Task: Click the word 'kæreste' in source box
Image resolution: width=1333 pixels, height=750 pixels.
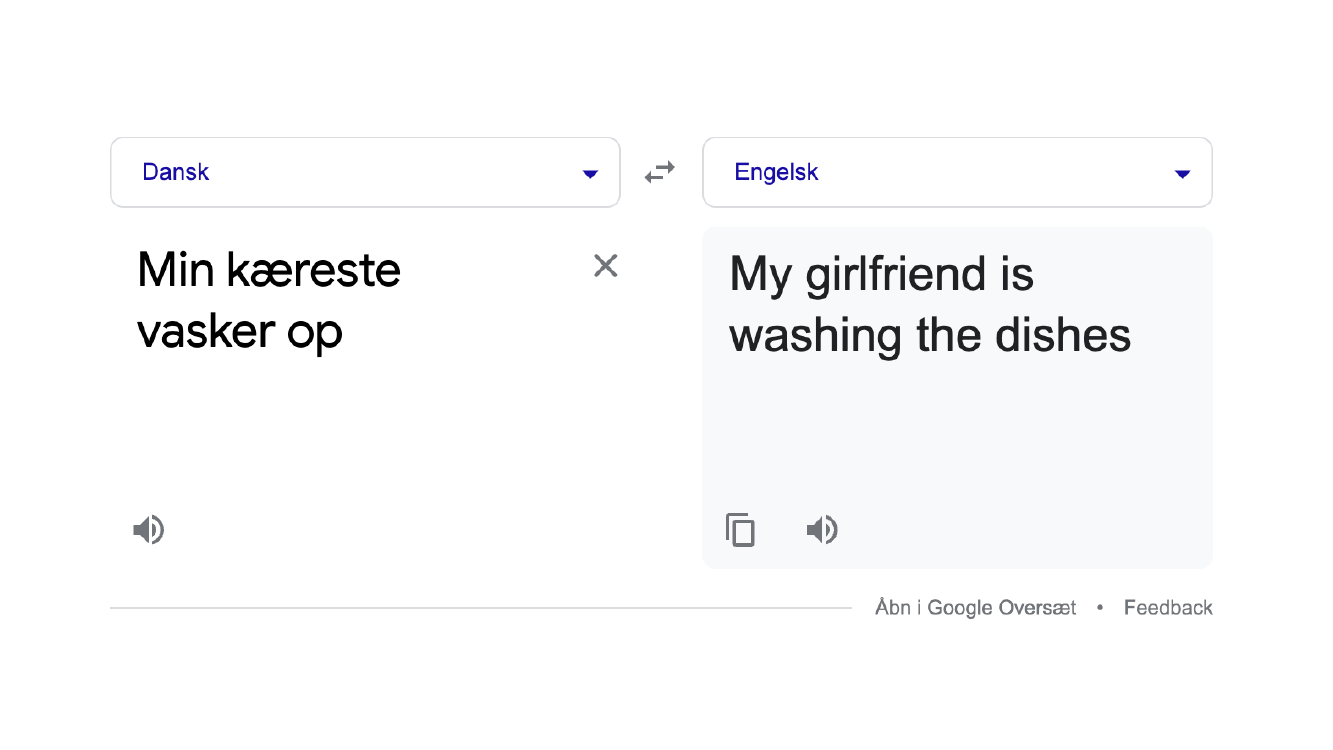Action: [314, 270]
